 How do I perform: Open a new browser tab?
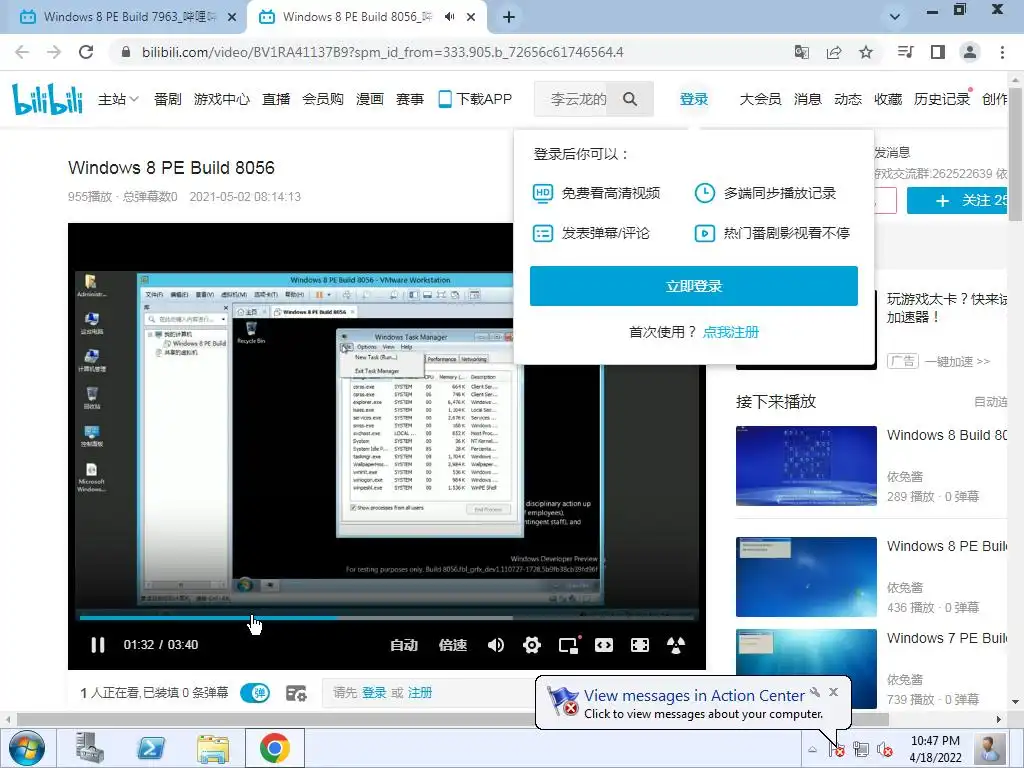pos(509,18)
